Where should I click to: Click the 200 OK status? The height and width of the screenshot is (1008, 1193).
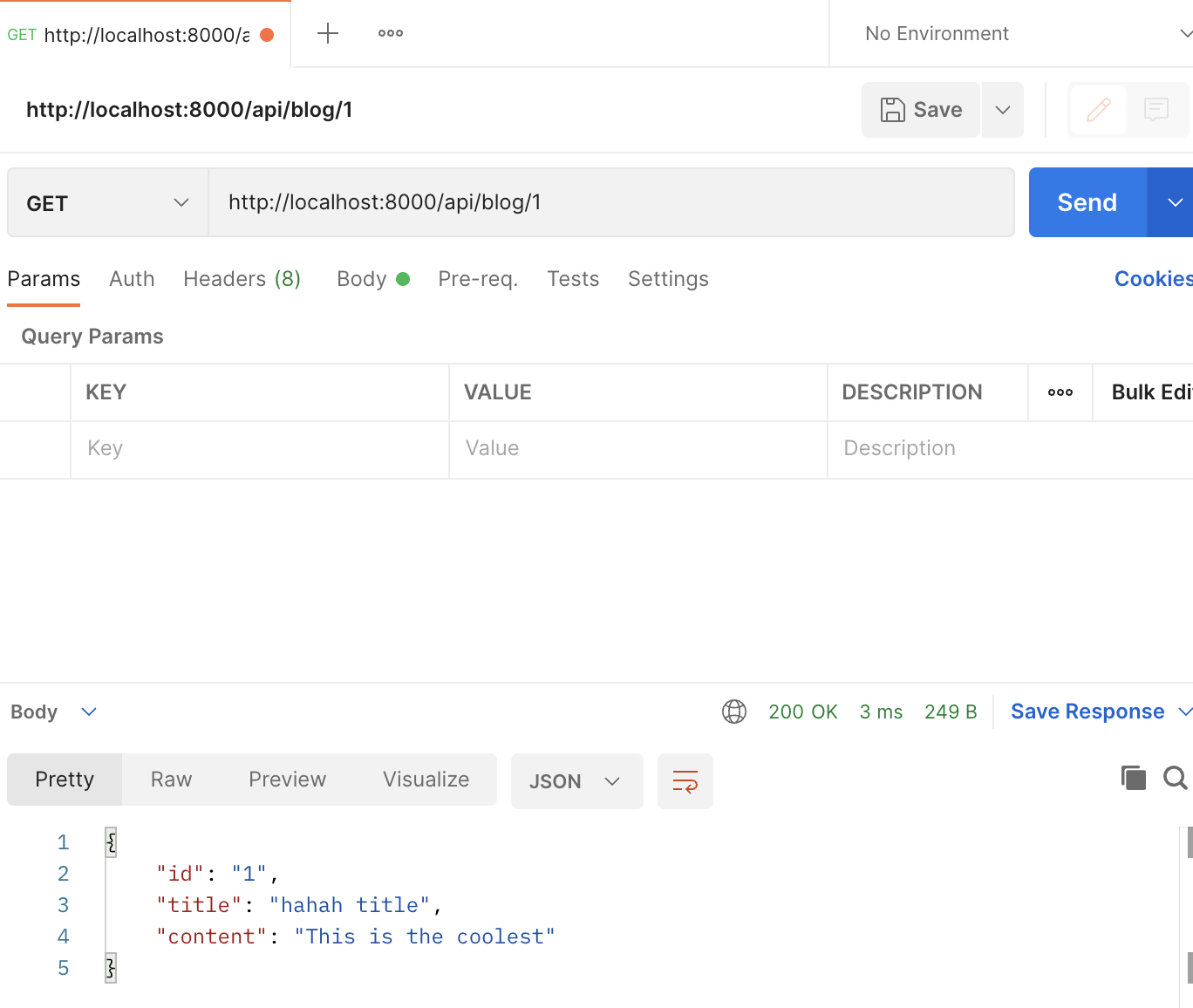802,712
